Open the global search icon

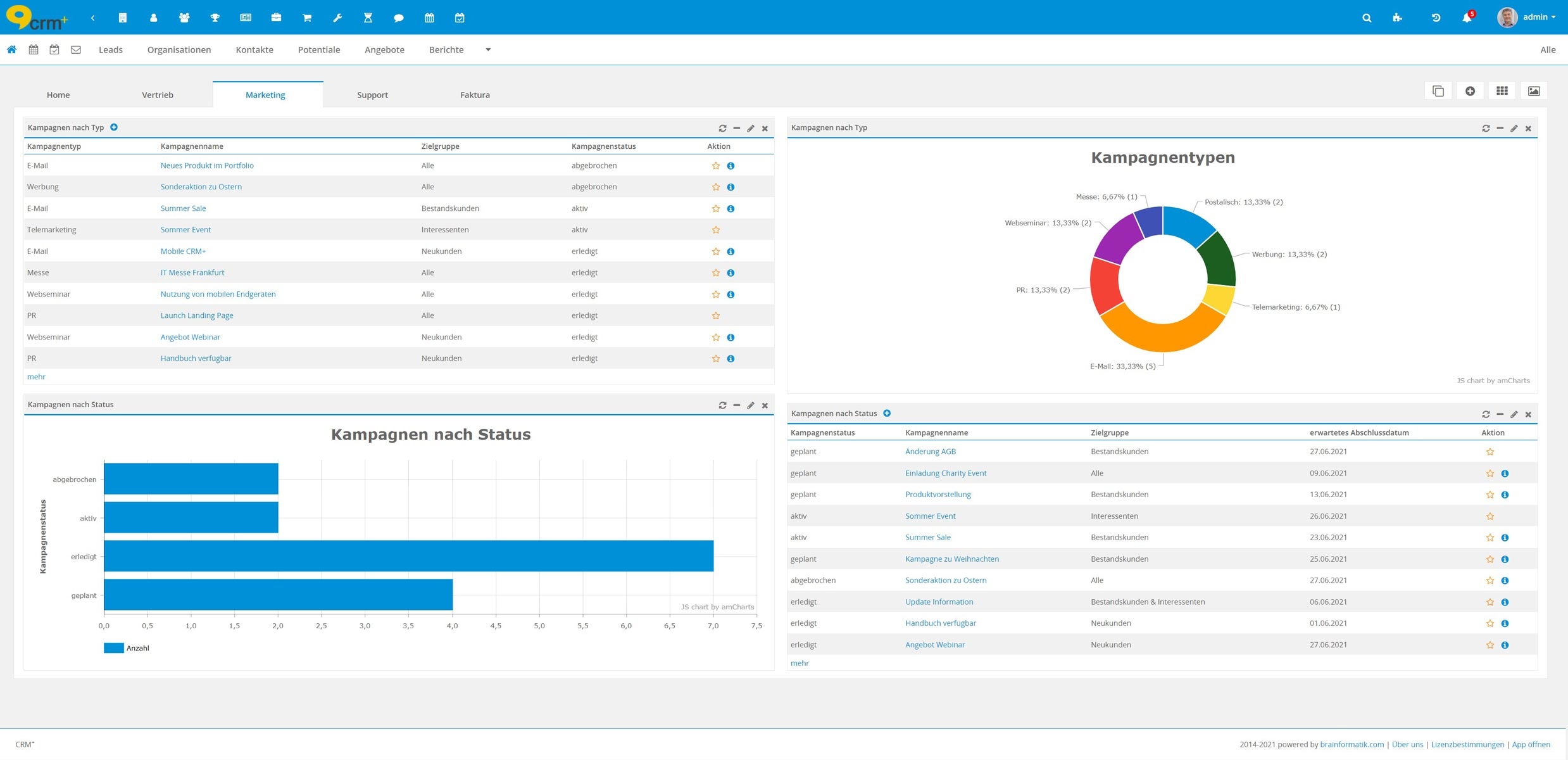1366,18
